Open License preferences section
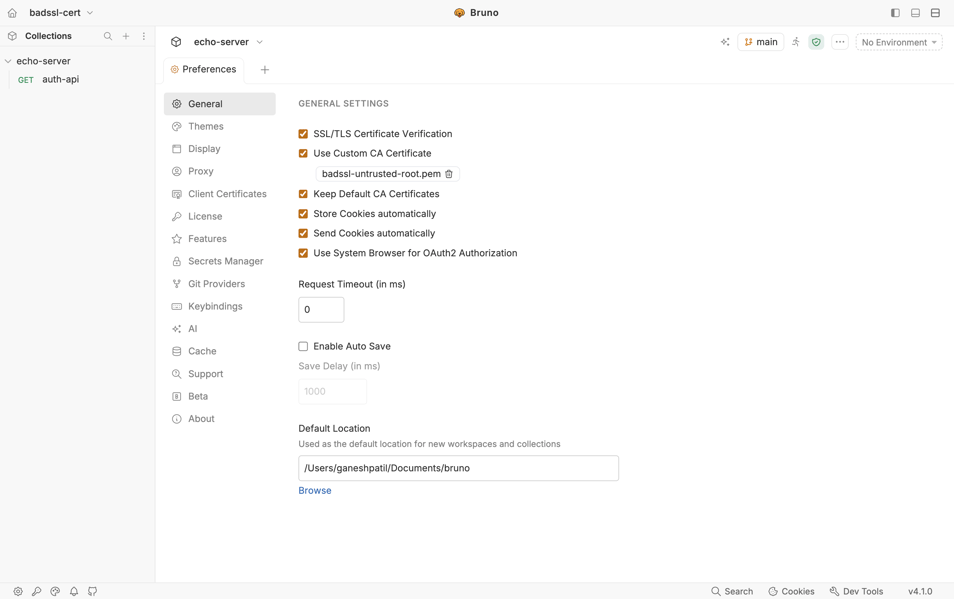 point(220,216)
